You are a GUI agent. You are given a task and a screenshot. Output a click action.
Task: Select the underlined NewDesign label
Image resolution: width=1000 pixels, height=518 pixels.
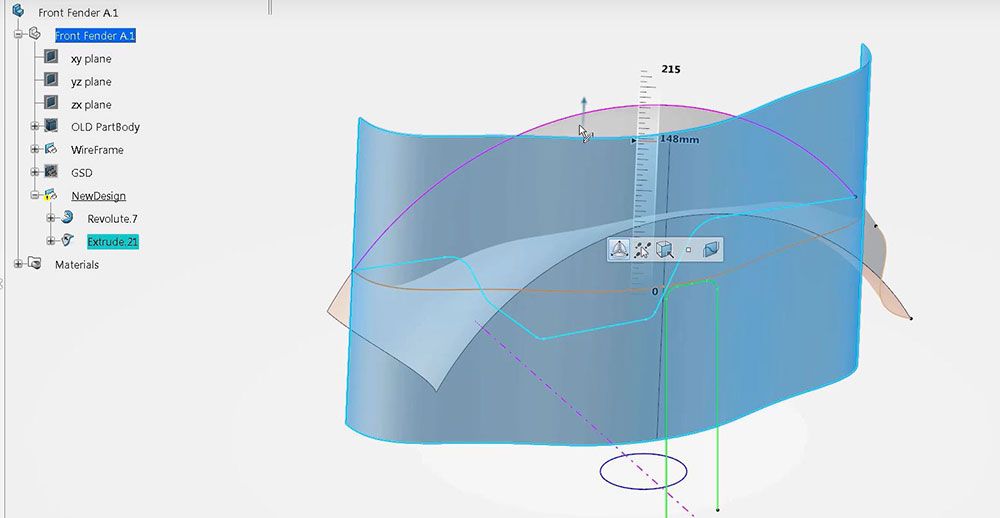click(98, 196)
